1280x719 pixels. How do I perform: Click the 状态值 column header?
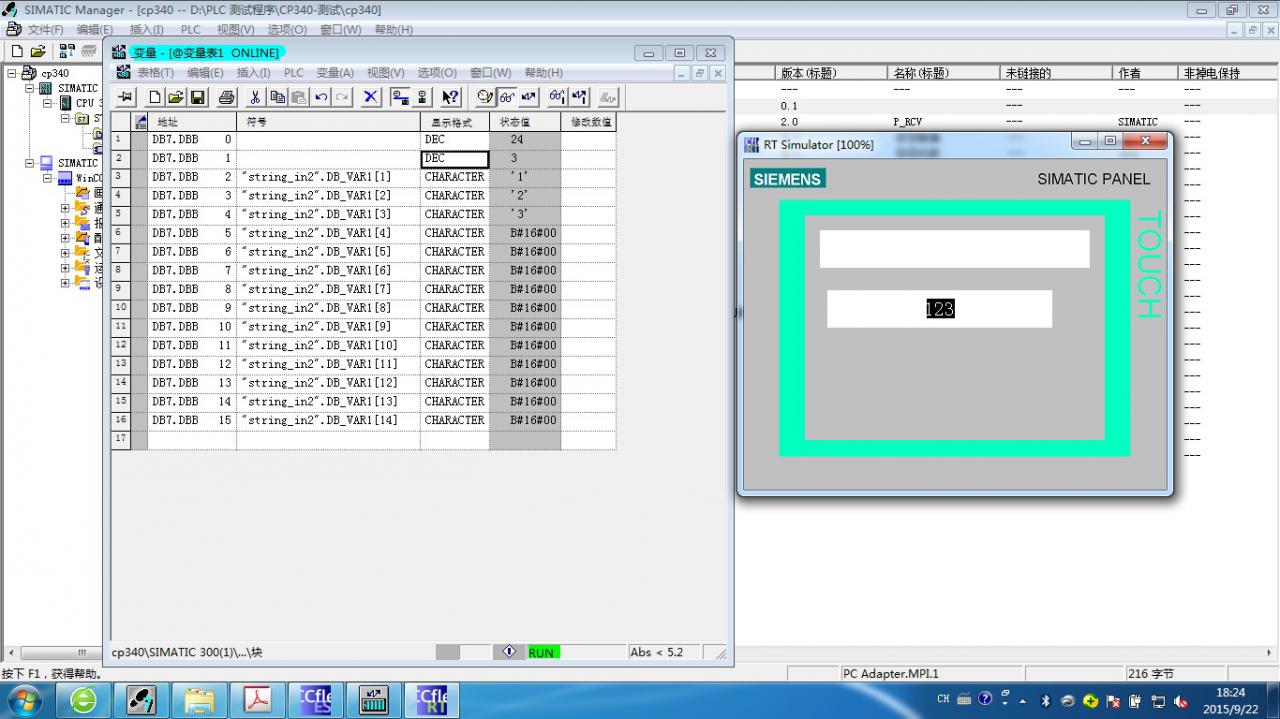[x=525, y=122]
